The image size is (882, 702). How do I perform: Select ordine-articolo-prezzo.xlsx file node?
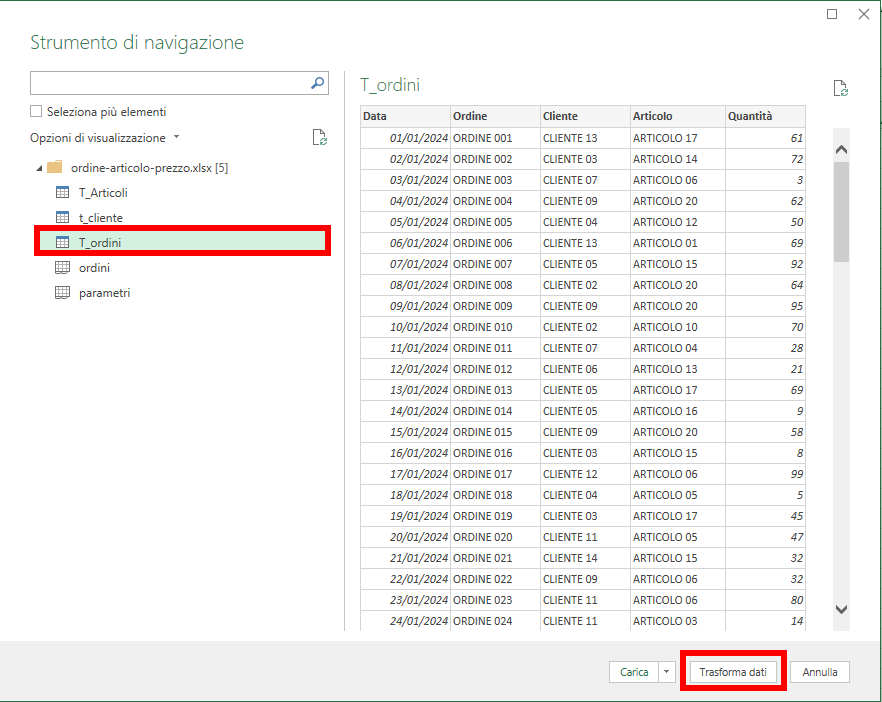[x=149, y=168]
